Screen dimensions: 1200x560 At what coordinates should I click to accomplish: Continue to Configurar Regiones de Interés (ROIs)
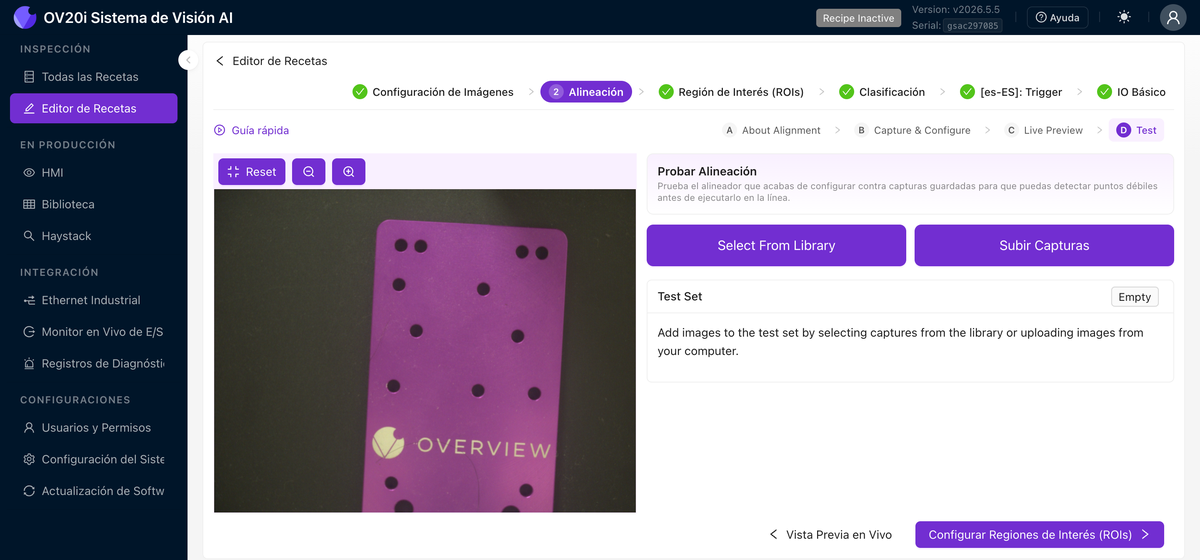tap(1039, 535)
